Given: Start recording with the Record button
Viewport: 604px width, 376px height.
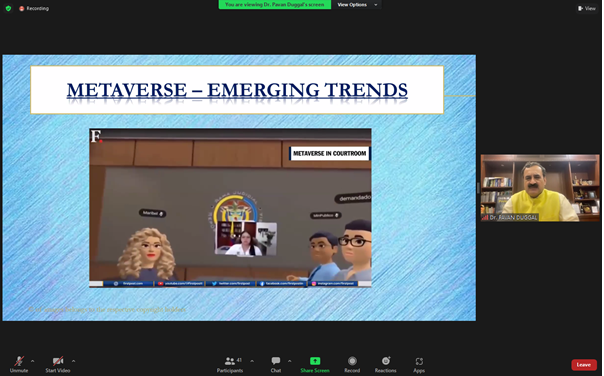Looking at the screenshot, I should point(352,364).
